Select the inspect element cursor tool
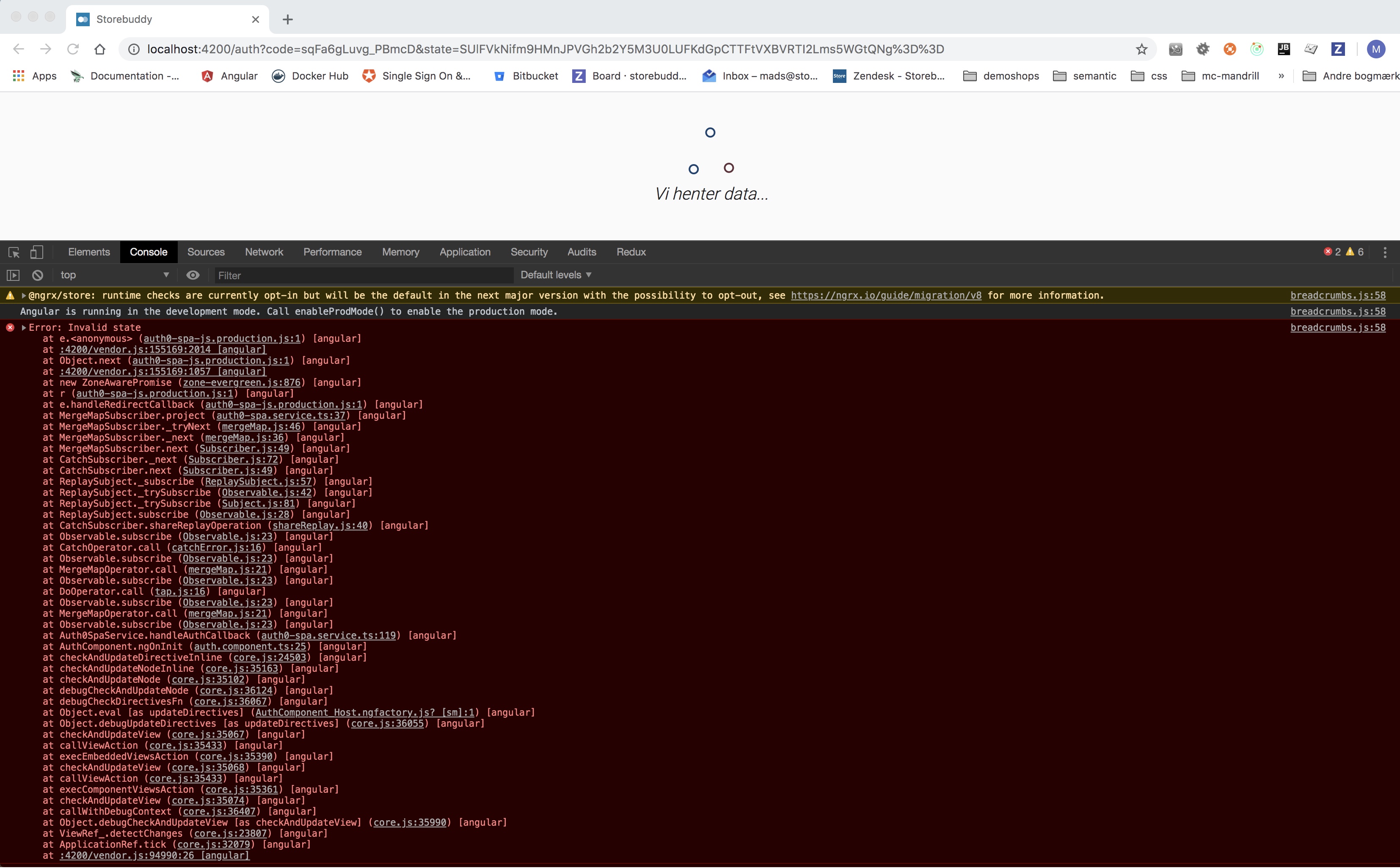 click(x=13, y=252)
